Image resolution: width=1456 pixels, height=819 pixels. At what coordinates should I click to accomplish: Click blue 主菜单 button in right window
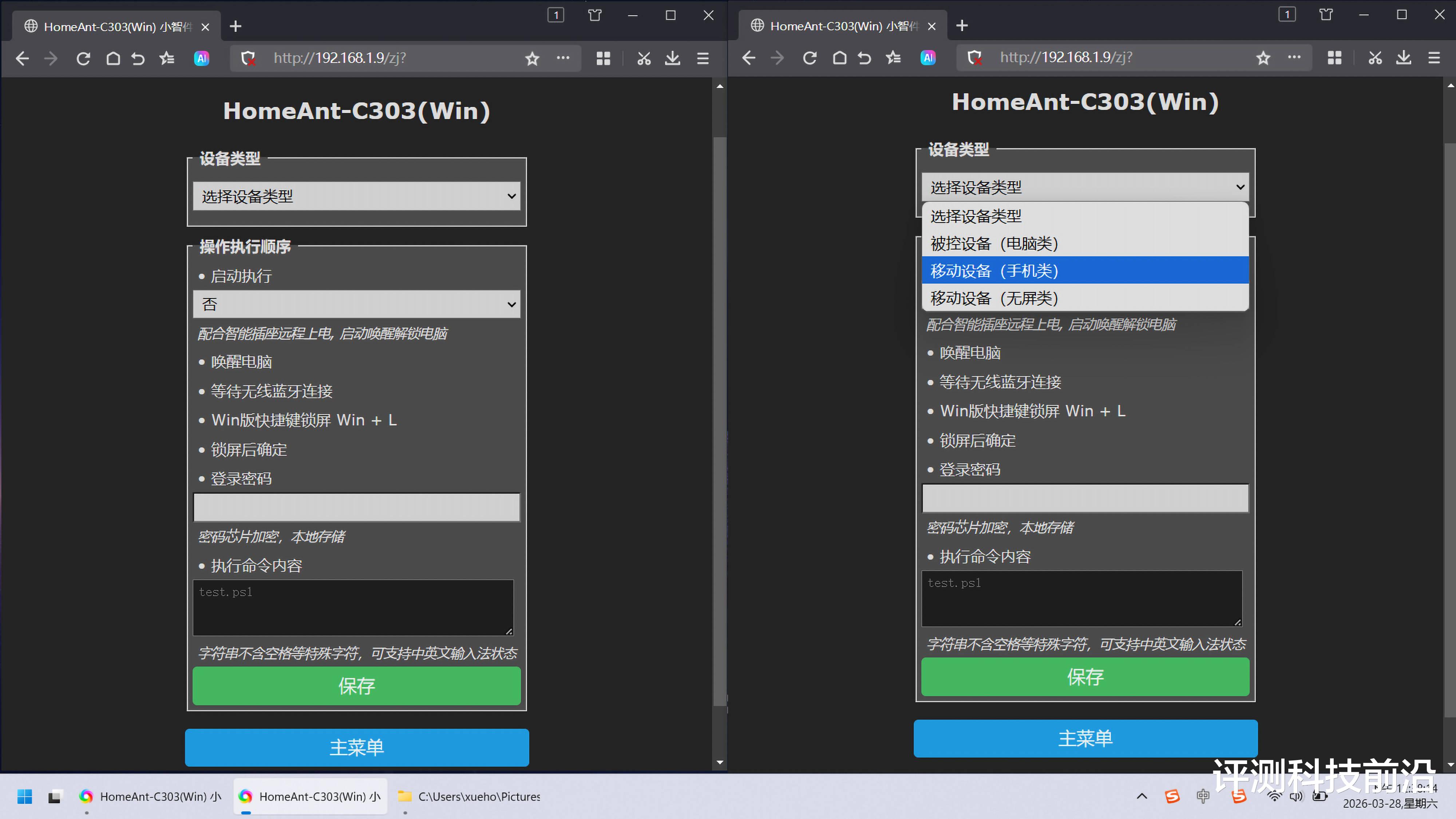click(1085, 738)
